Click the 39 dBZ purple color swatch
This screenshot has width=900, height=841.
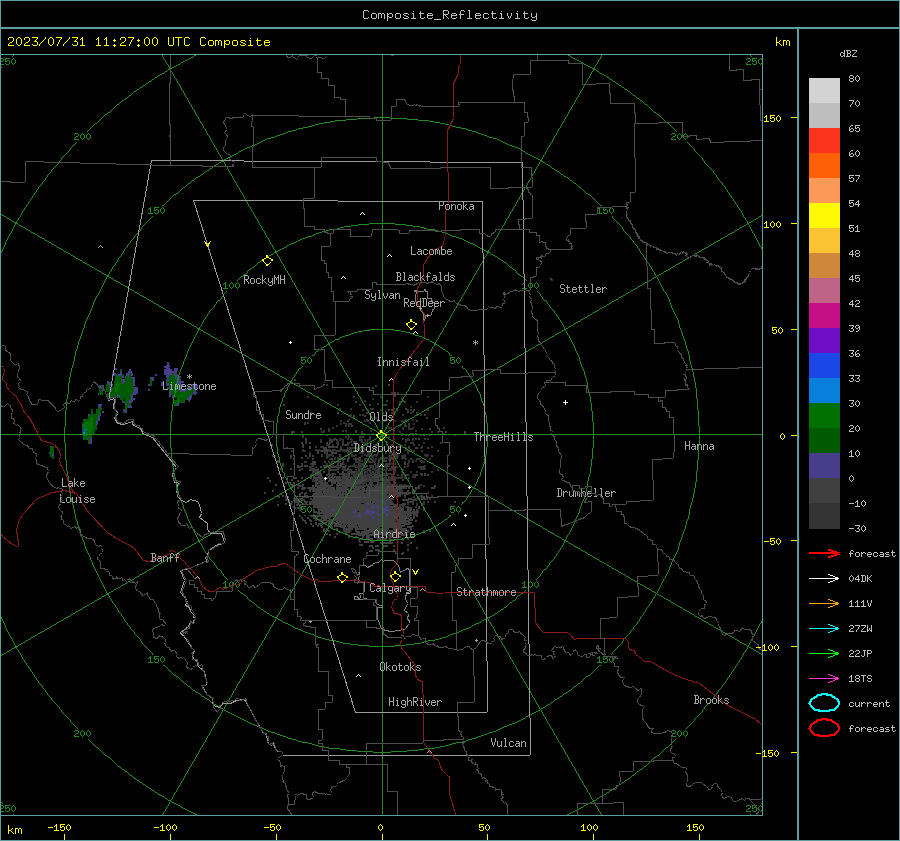(824, 340)
